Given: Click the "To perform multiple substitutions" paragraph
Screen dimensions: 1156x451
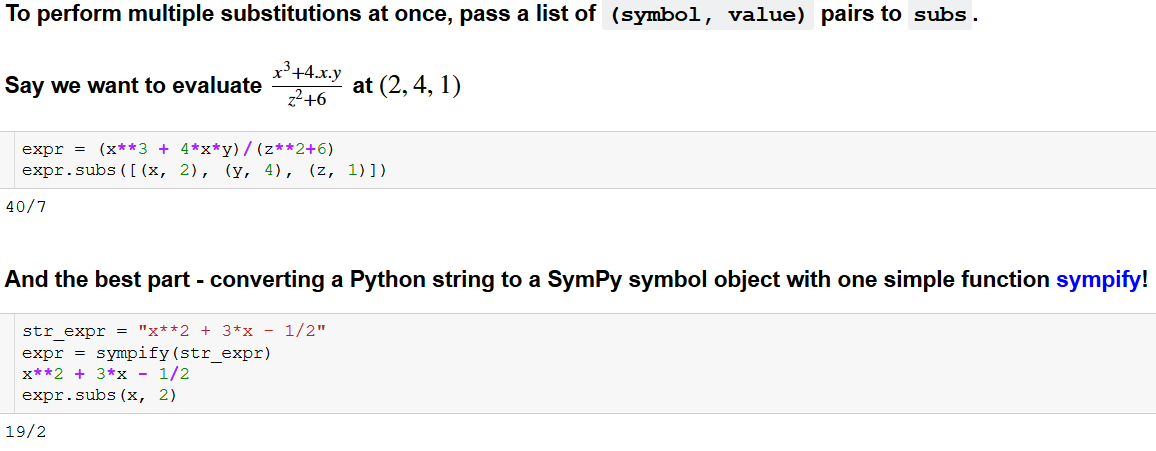Looking at the screenshot, I should (x=300, y=16).
